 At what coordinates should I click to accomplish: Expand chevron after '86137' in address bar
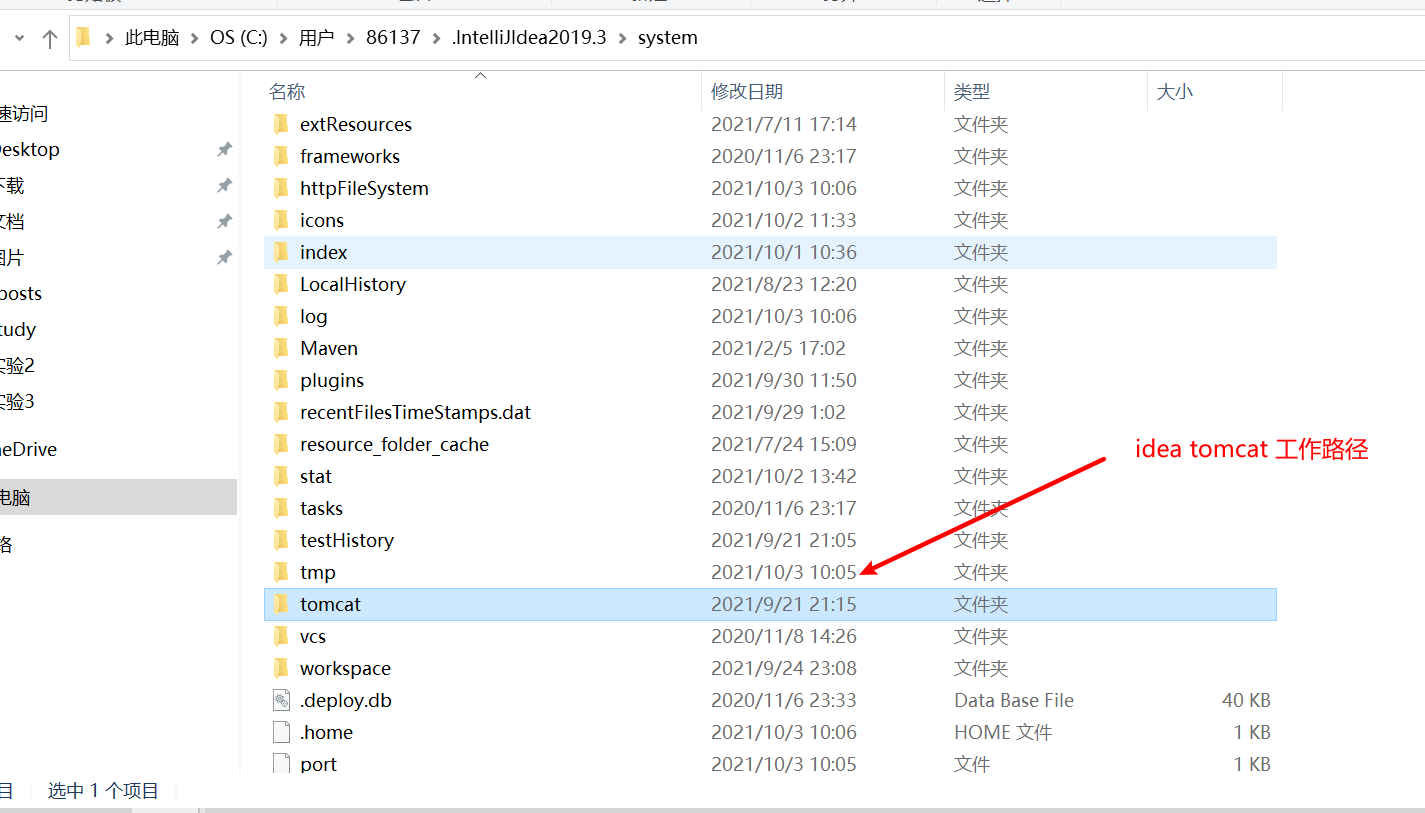pos(437,38)
